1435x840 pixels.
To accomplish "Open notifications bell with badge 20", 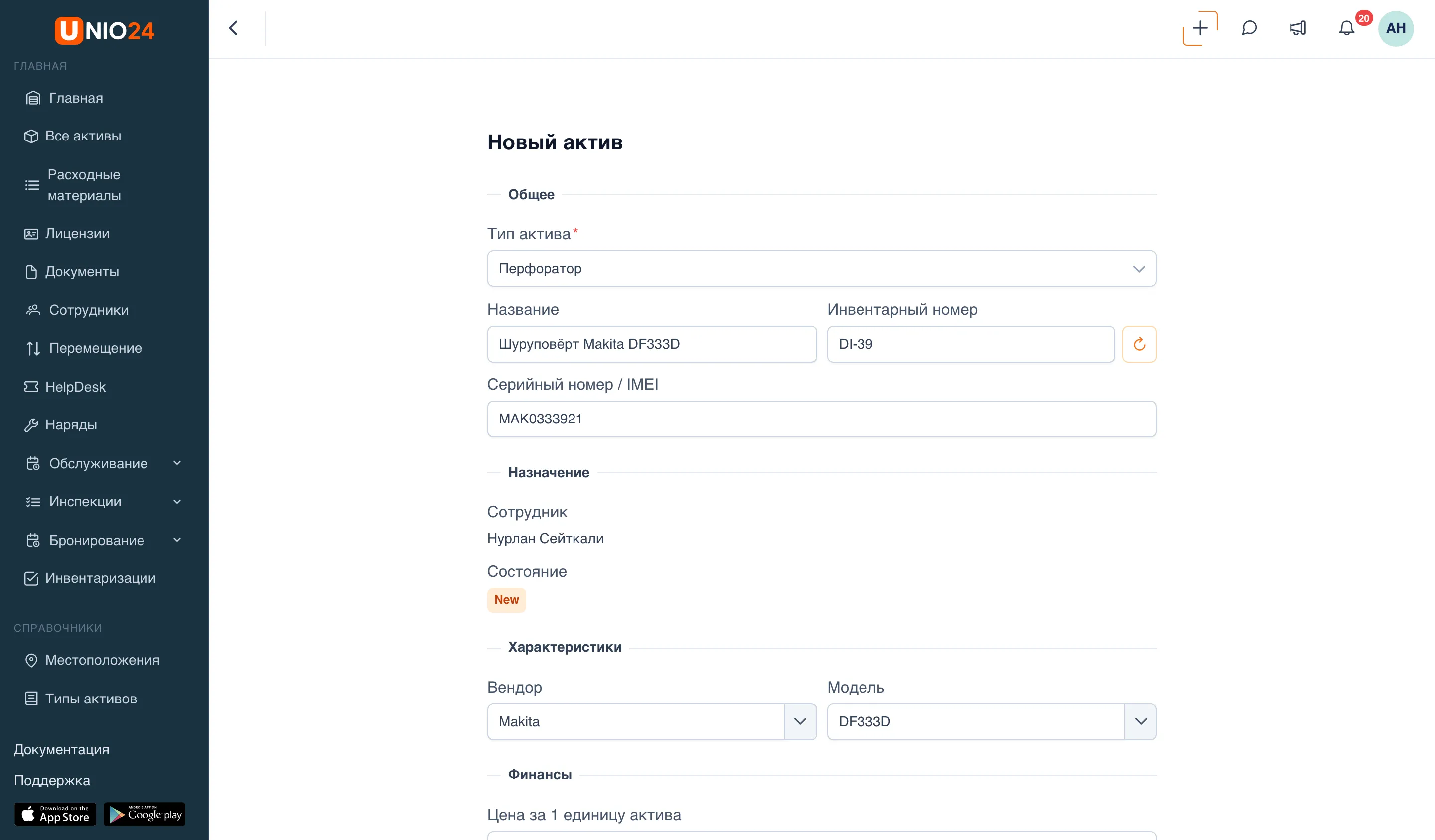I will click(x=1347, y=28).
